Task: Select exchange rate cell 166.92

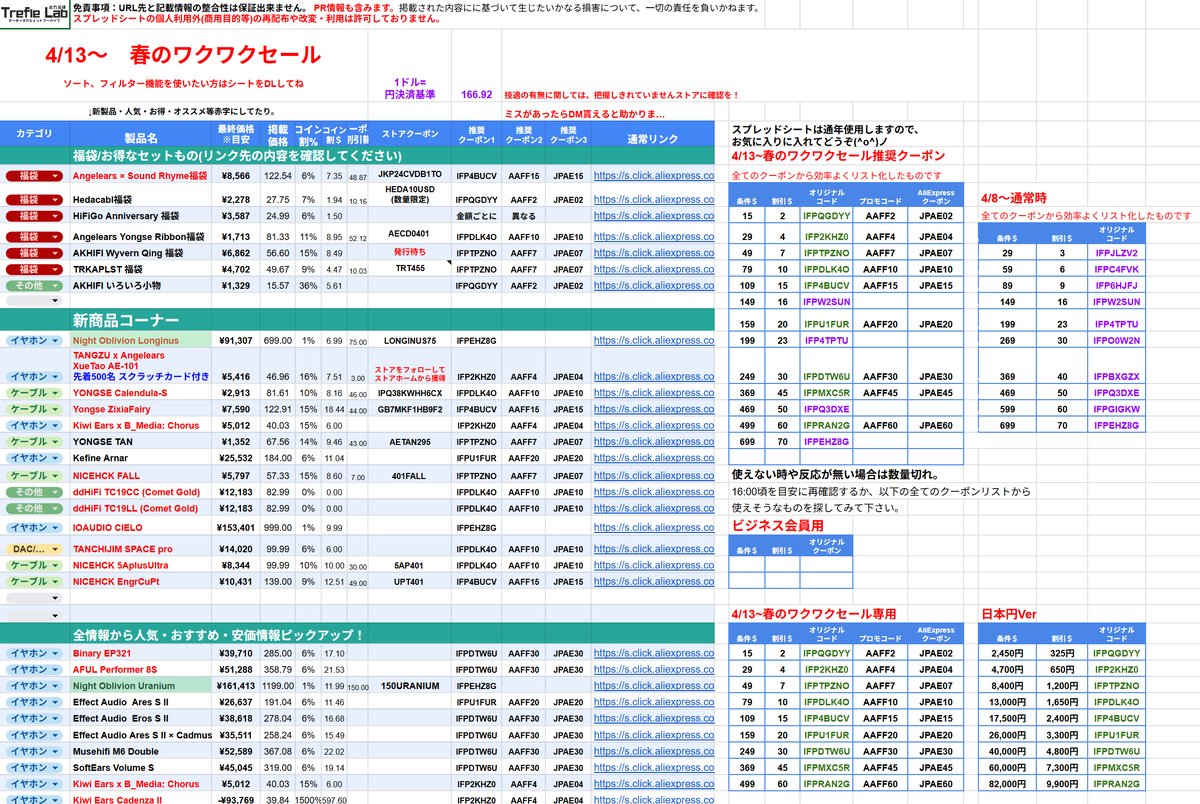Action: tap(476, 94)
